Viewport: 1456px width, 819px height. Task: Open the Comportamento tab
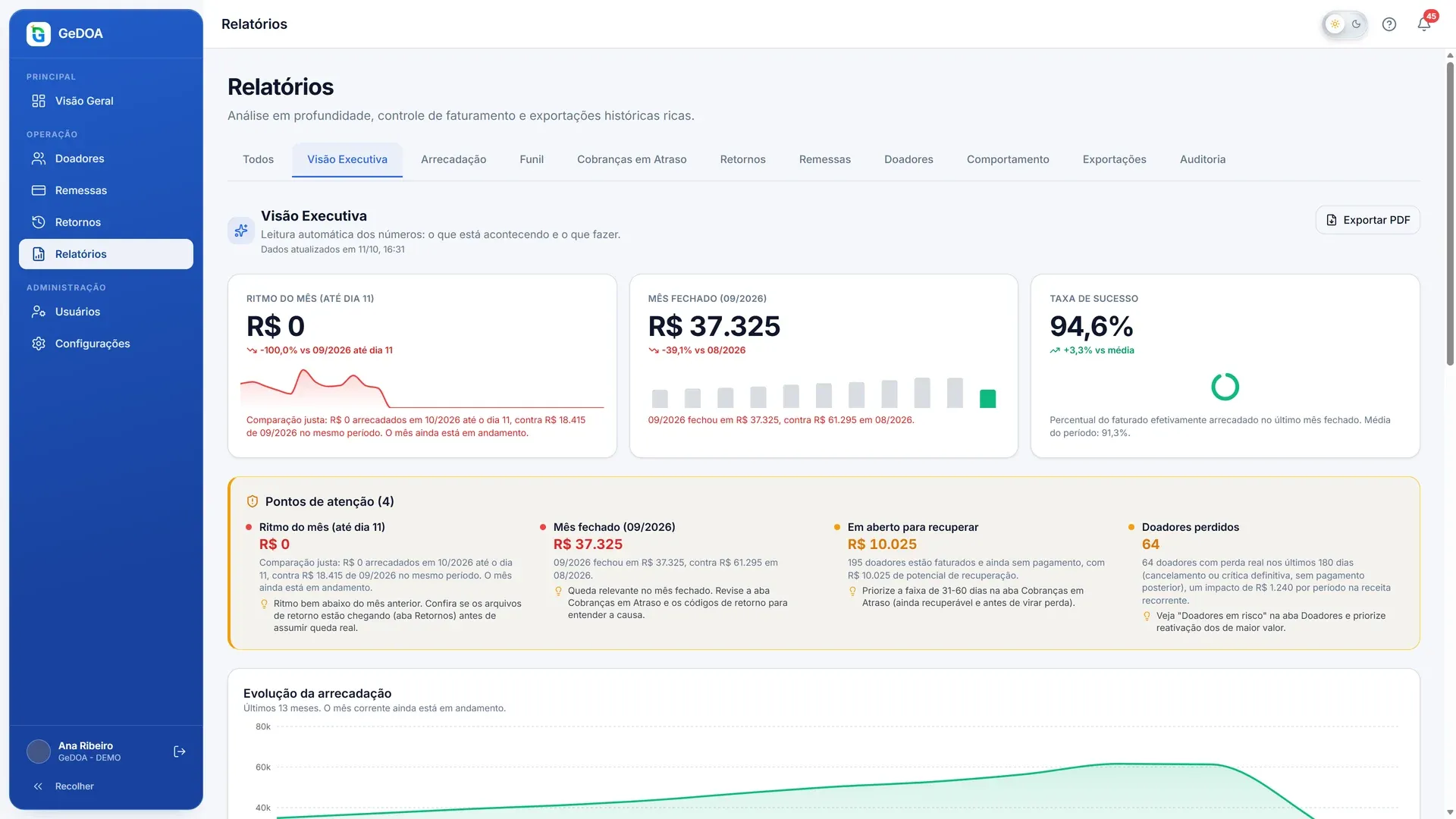(1008, 159)
